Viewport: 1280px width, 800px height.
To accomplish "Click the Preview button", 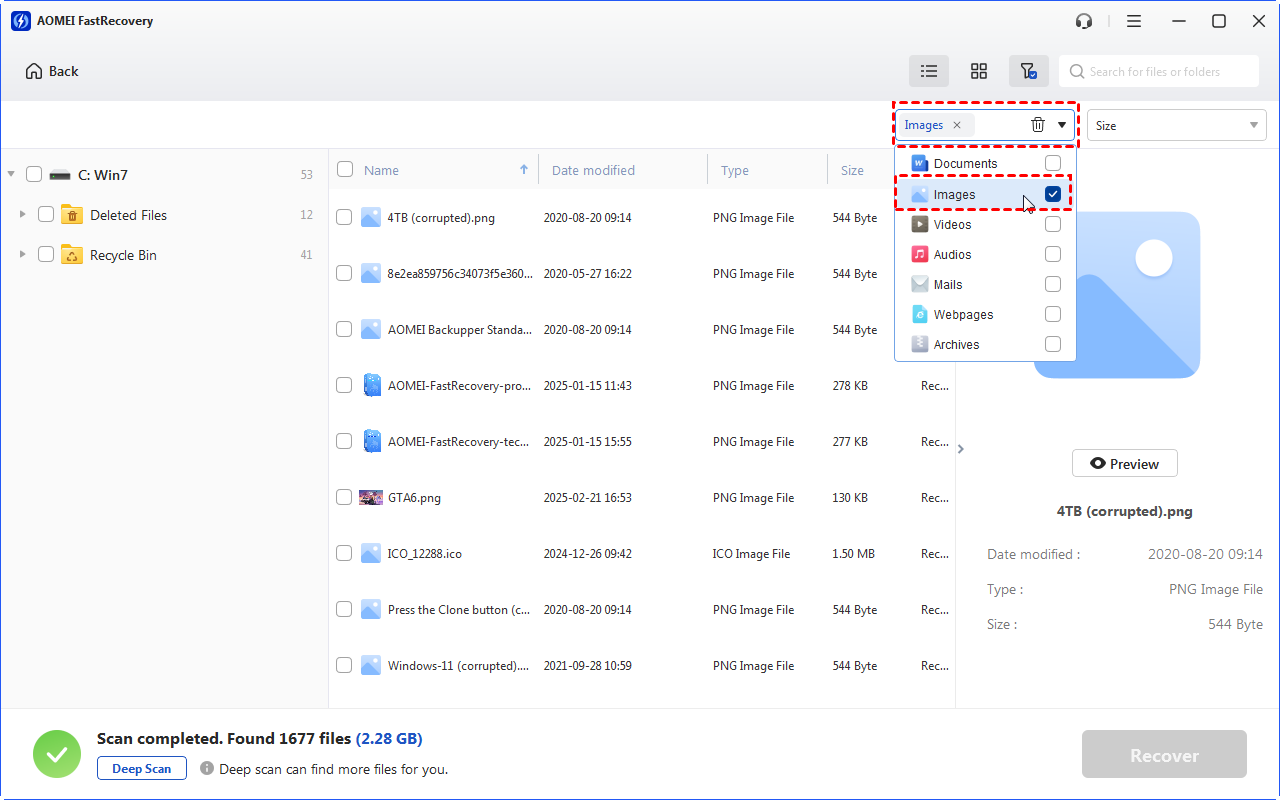I will click(1124, 464).
